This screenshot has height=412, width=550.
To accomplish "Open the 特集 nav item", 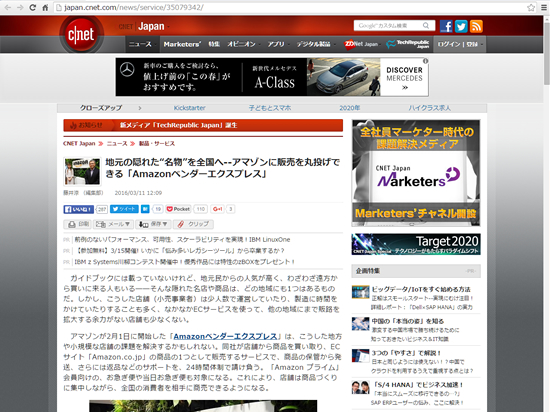I will [214, 44].
